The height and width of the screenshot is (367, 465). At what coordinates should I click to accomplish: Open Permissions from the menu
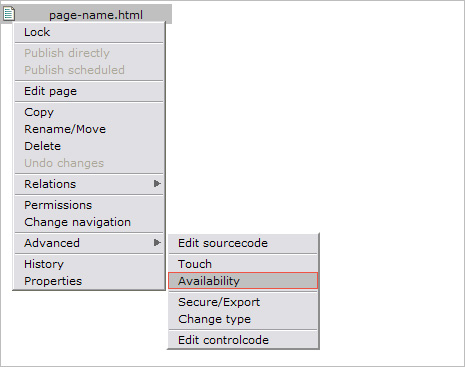[89, 205]
